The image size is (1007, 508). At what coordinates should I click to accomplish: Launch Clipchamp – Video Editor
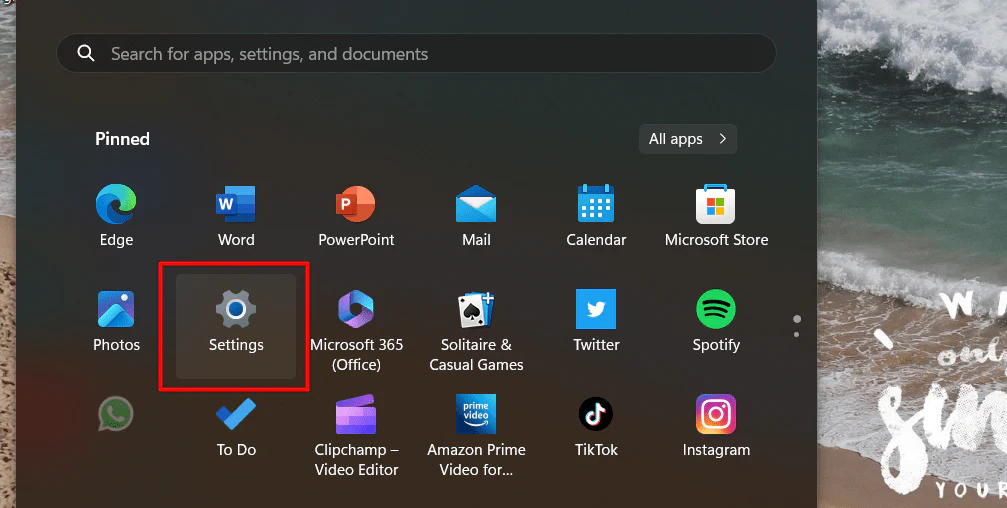pyautogui.click(x=356, y=414)
